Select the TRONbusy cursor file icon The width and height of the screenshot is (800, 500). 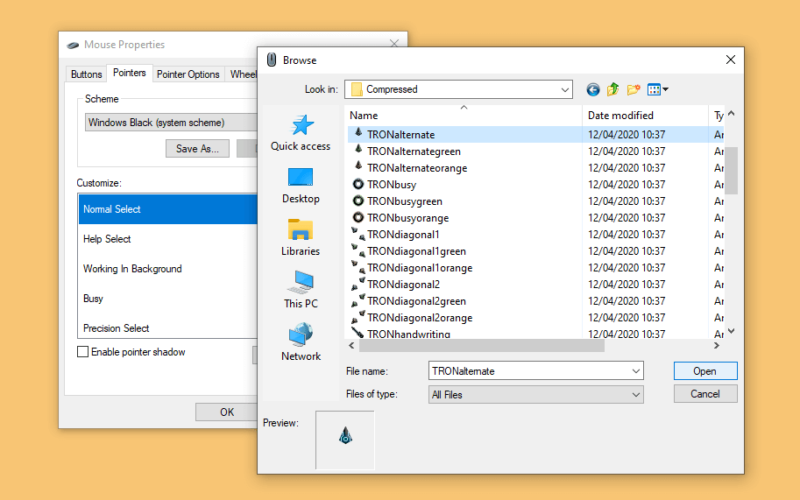(x=358, y=184)
